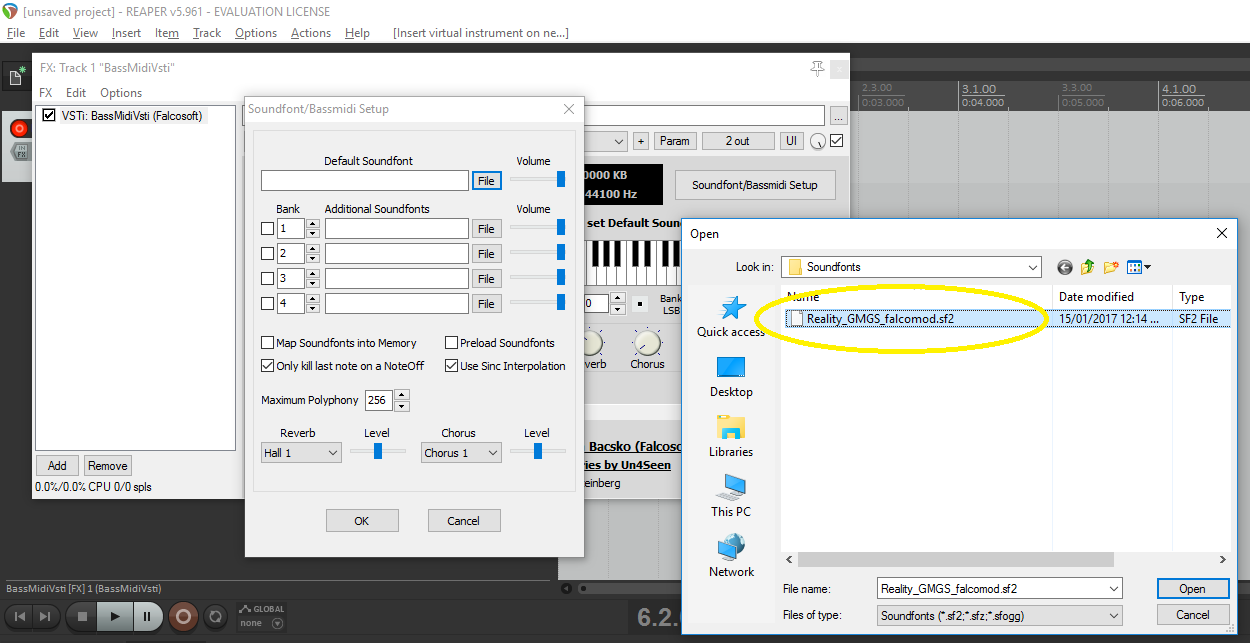Pin the FX Track 1 window on top
Screen dimensions: 1250x643
[x=817, y=68]
